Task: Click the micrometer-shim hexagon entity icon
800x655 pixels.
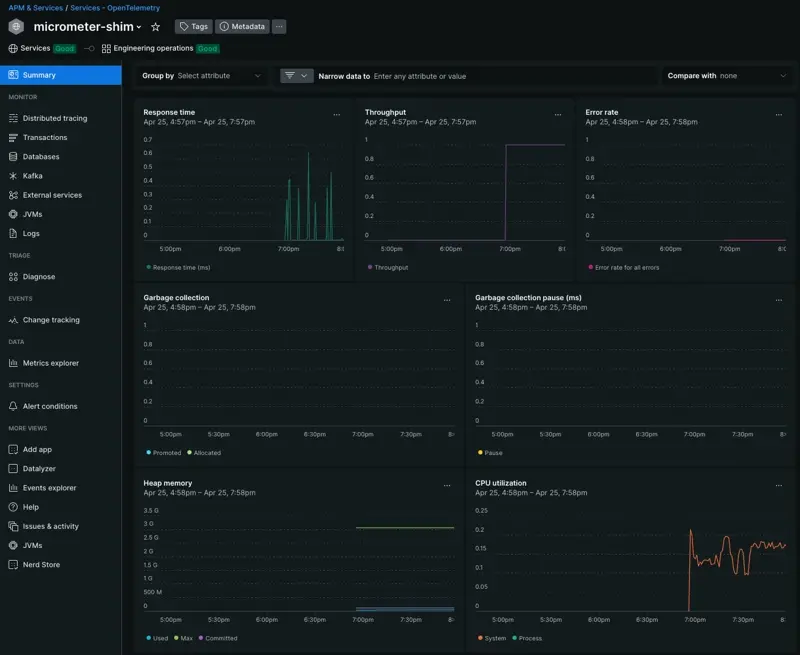Action: (16, 27)
